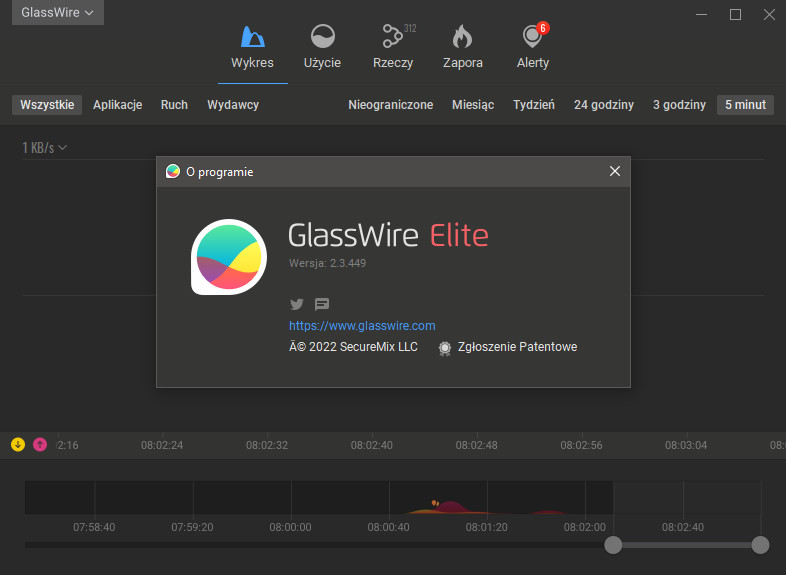
Task: Open the https://www.glasswire.com link
Action: pyautogui.click(x=362, y=326)
